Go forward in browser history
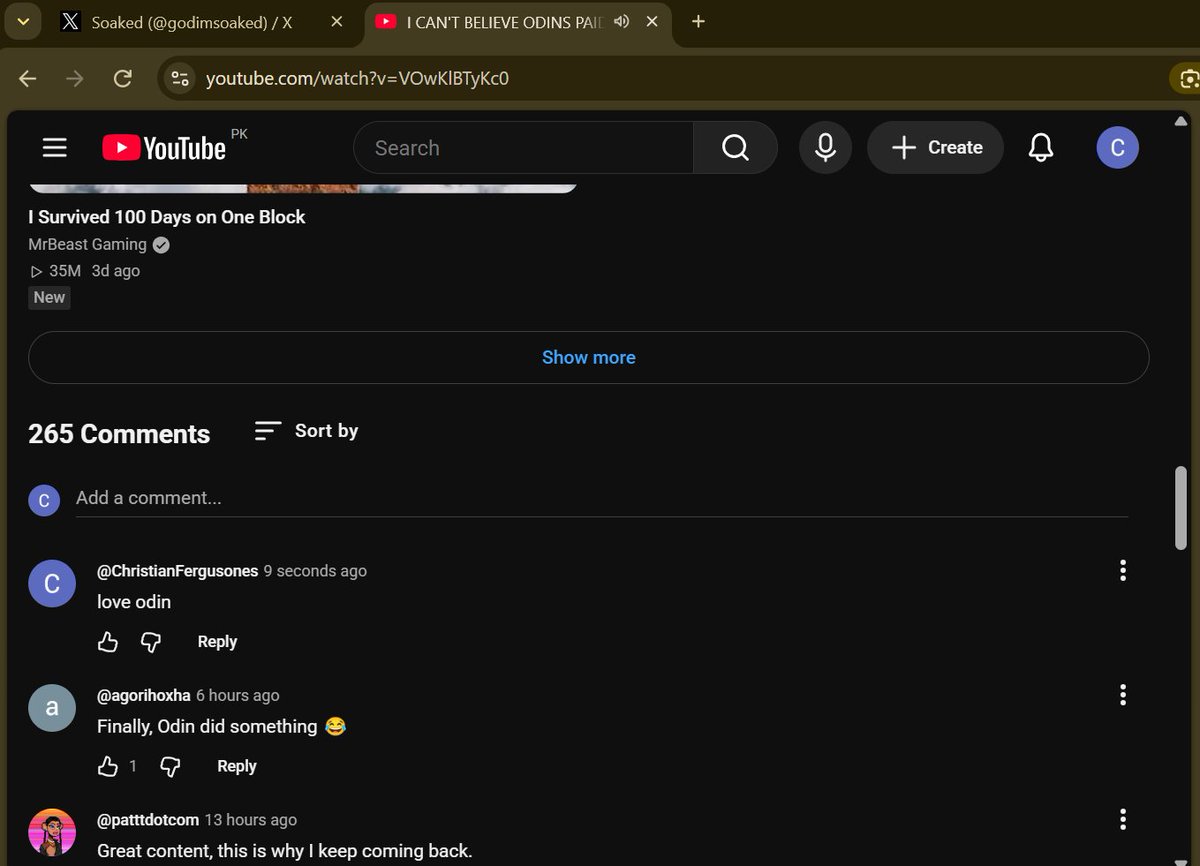Screen dimensions: 1200x866 click(x=75, y=78)
